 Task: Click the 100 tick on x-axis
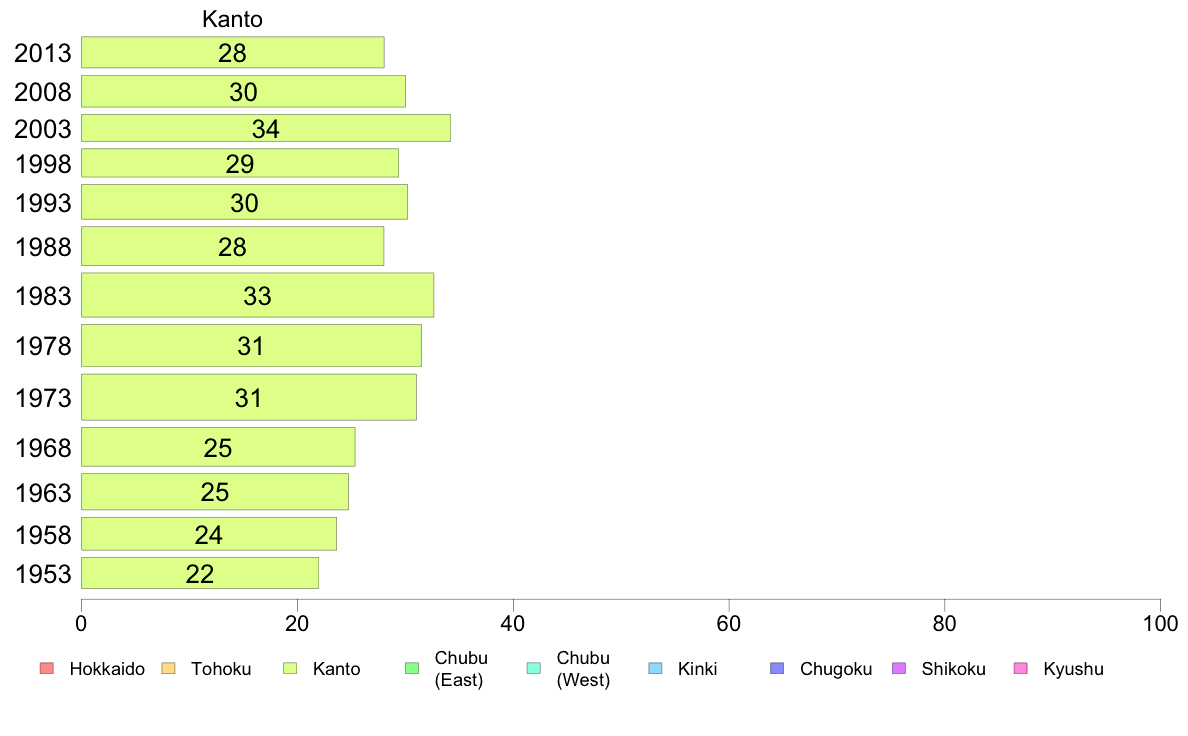click(x=1160, y=624)
